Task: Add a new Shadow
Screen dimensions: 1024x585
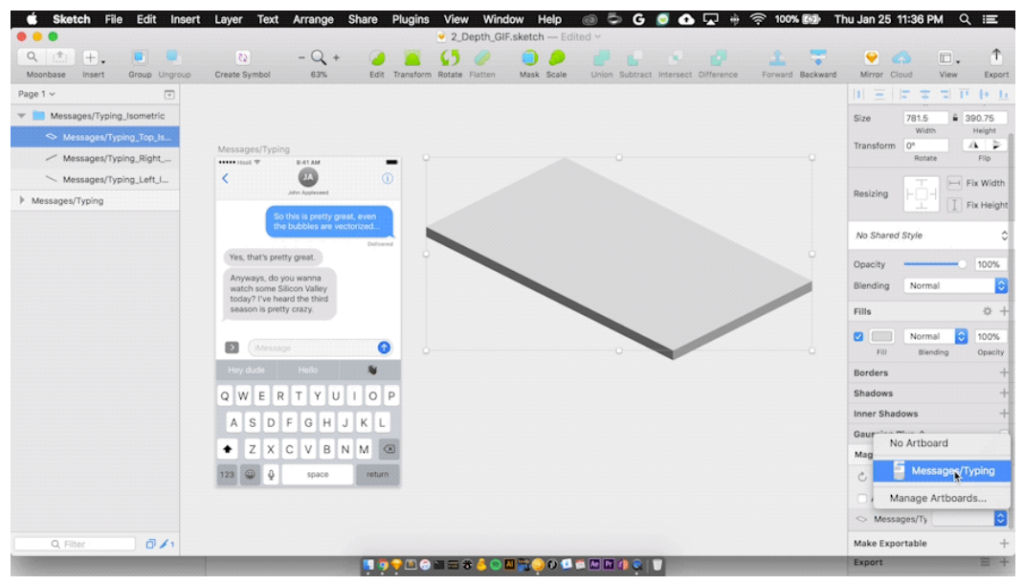Action: coord(1004,393)
